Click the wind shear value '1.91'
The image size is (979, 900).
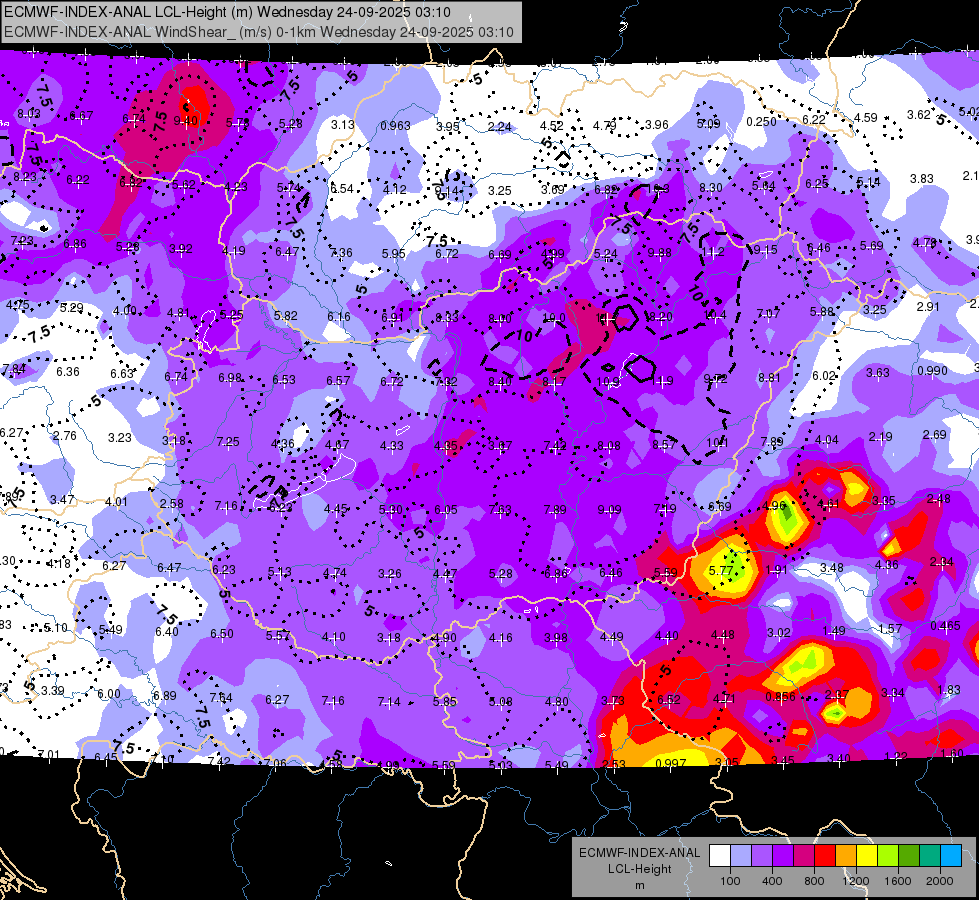pyautogui.click(x=776, y=570)
